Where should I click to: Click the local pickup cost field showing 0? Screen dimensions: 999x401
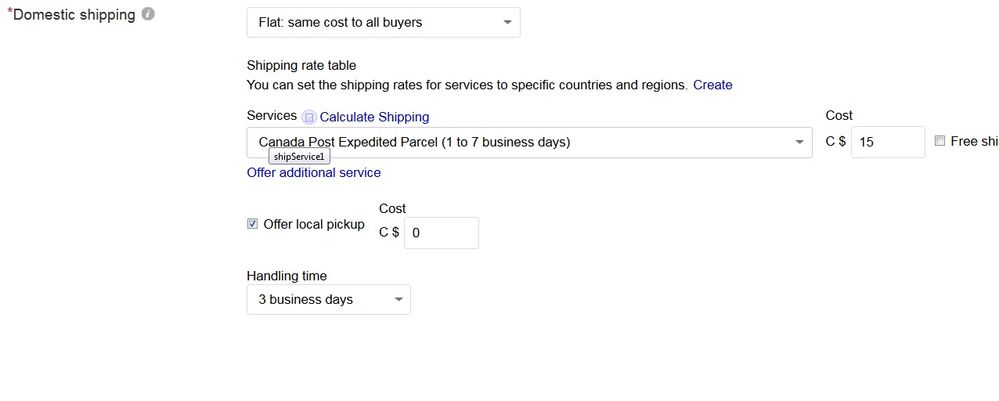click(440, 233)
